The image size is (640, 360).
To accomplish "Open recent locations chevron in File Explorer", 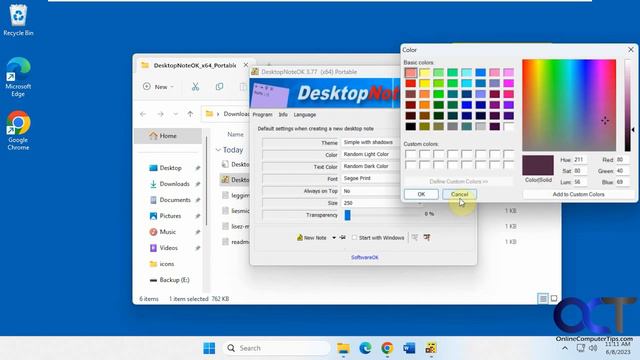I will [x=176, y=114].
